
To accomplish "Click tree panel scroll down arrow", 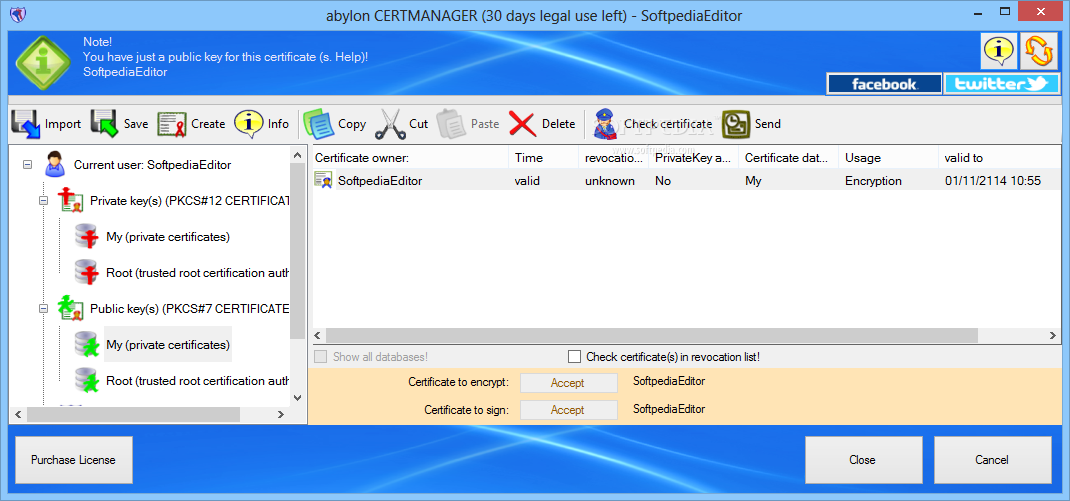I will tap(297, 397).
